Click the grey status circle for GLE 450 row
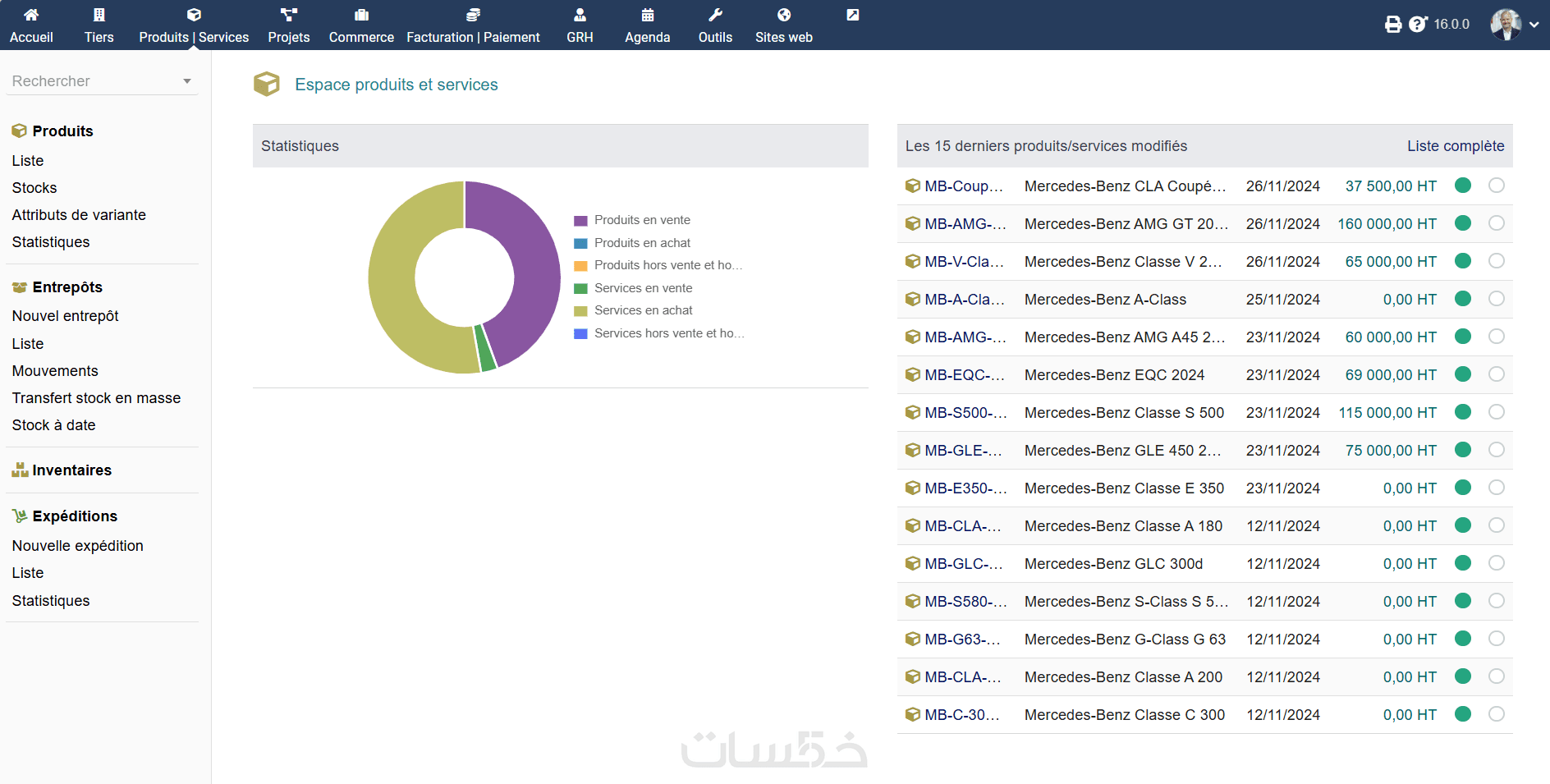 pyautogui.click(x=1497, y=450)
